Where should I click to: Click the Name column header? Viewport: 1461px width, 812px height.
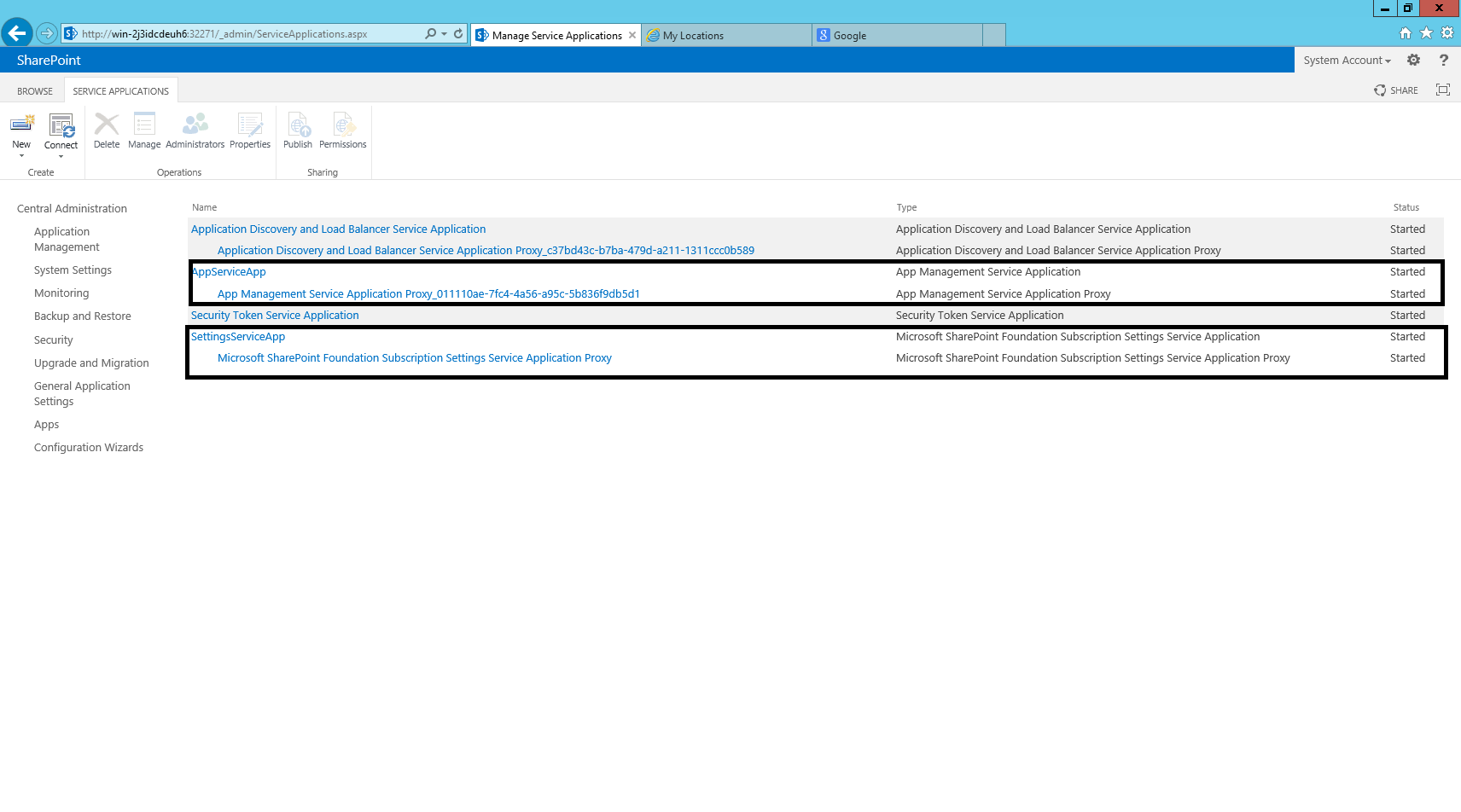coord(204,207)
